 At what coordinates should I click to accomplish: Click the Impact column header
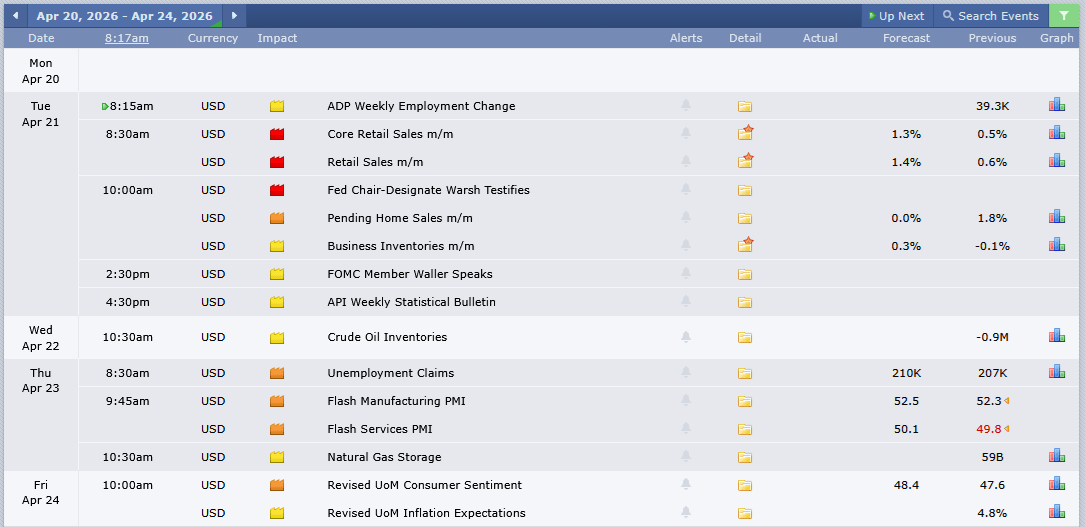[277, 38]
